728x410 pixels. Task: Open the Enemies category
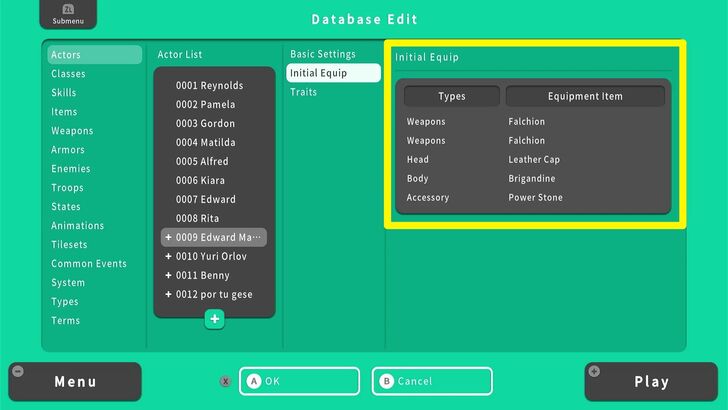point(71,169)
